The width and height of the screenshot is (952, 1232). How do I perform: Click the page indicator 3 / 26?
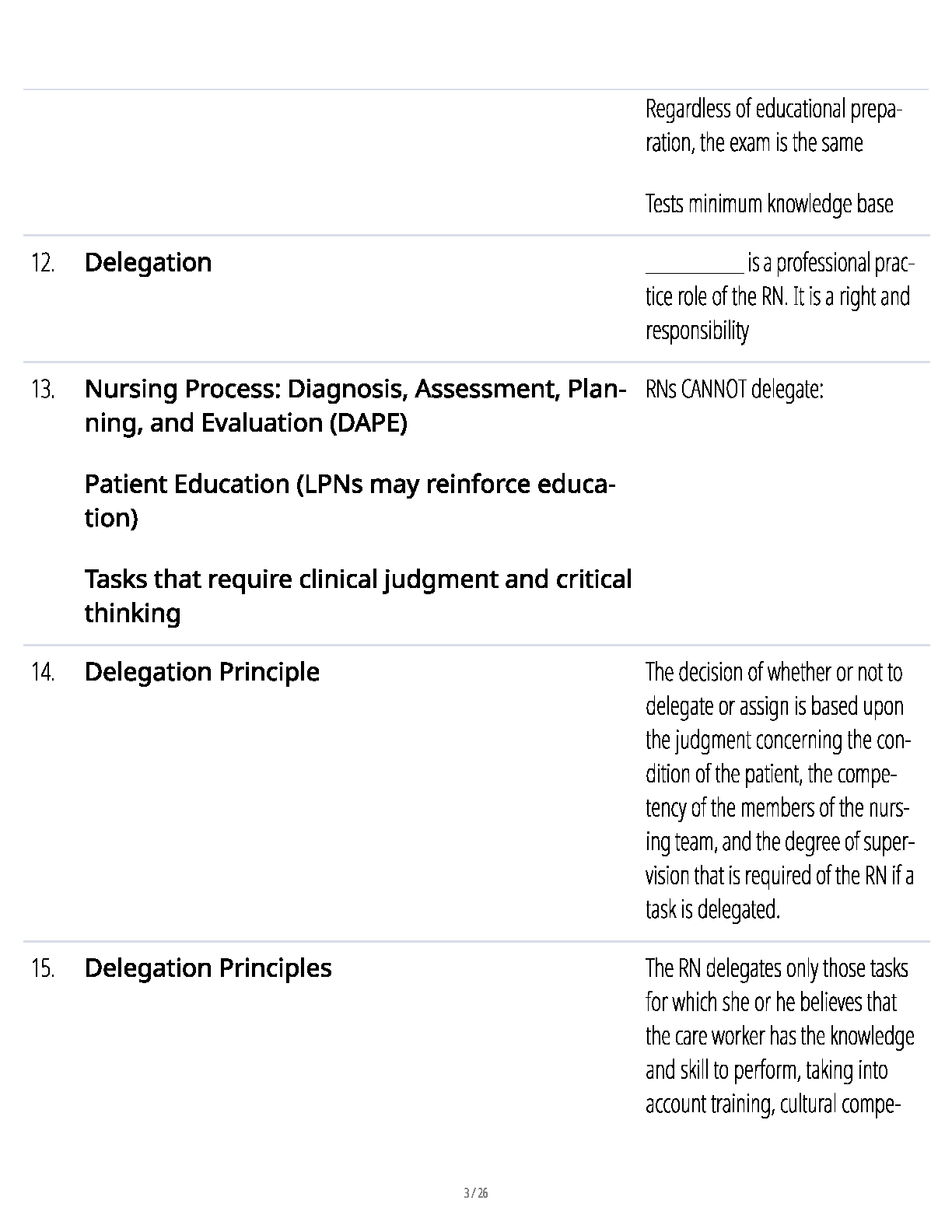tap(475, 1193)
